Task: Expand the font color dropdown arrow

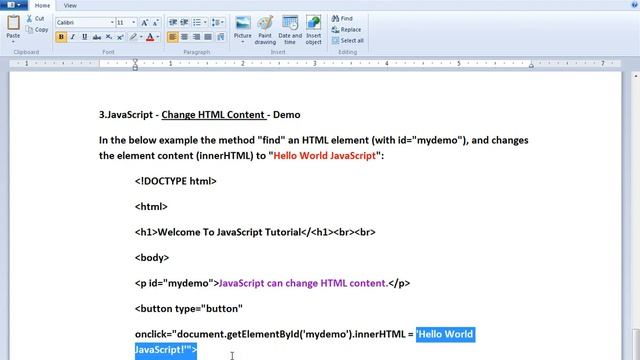Action: click(158, 37)
